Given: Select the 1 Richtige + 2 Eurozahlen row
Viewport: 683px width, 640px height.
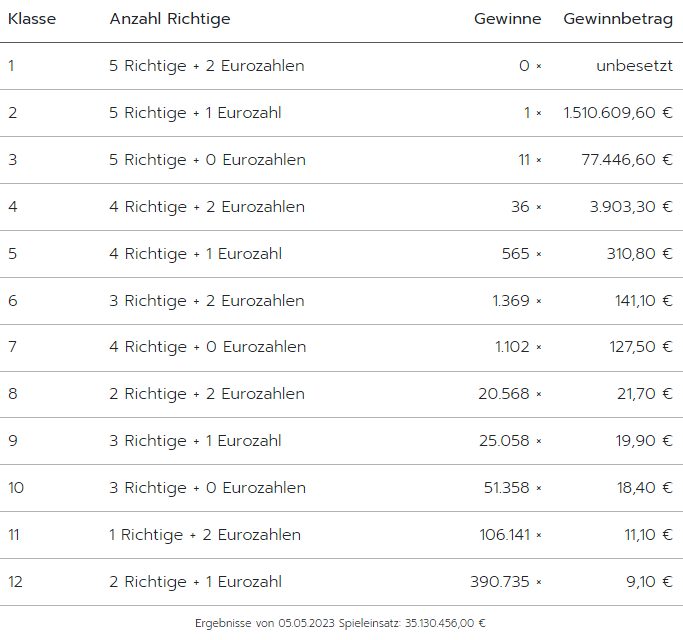Looking at the screenshot, I should 342,535.
